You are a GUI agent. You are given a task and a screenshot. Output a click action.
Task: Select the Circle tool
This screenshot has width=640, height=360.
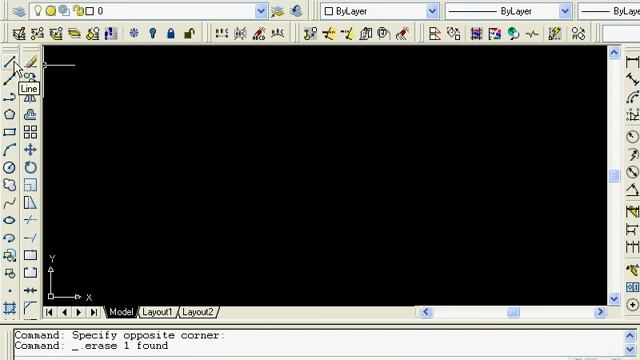9,167
